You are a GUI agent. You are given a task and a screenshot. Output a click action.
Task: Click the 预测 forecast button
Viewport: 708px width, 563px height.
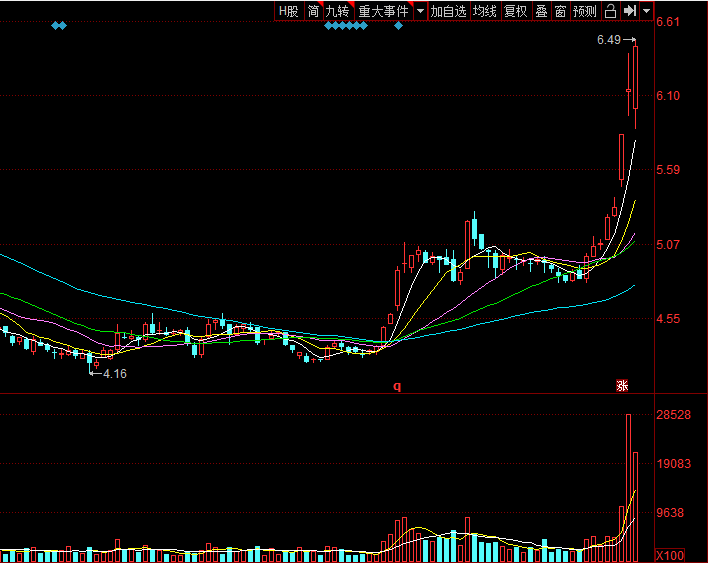pos(585,11)
